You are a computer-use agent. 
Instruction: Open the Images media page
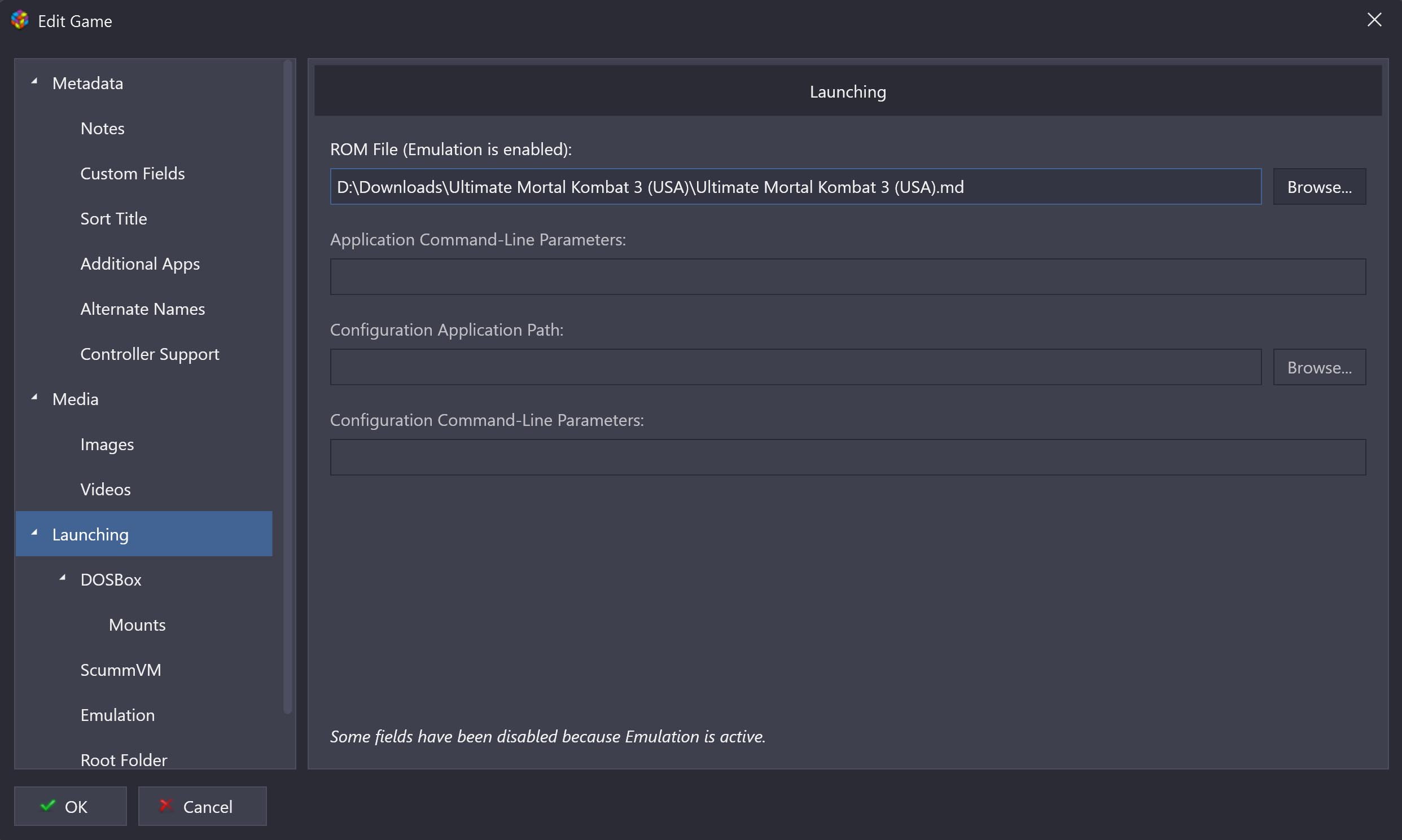coord(107,445)
